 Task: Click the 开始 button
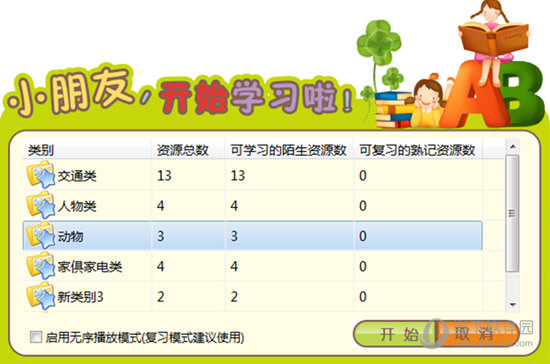pos(395,333)
